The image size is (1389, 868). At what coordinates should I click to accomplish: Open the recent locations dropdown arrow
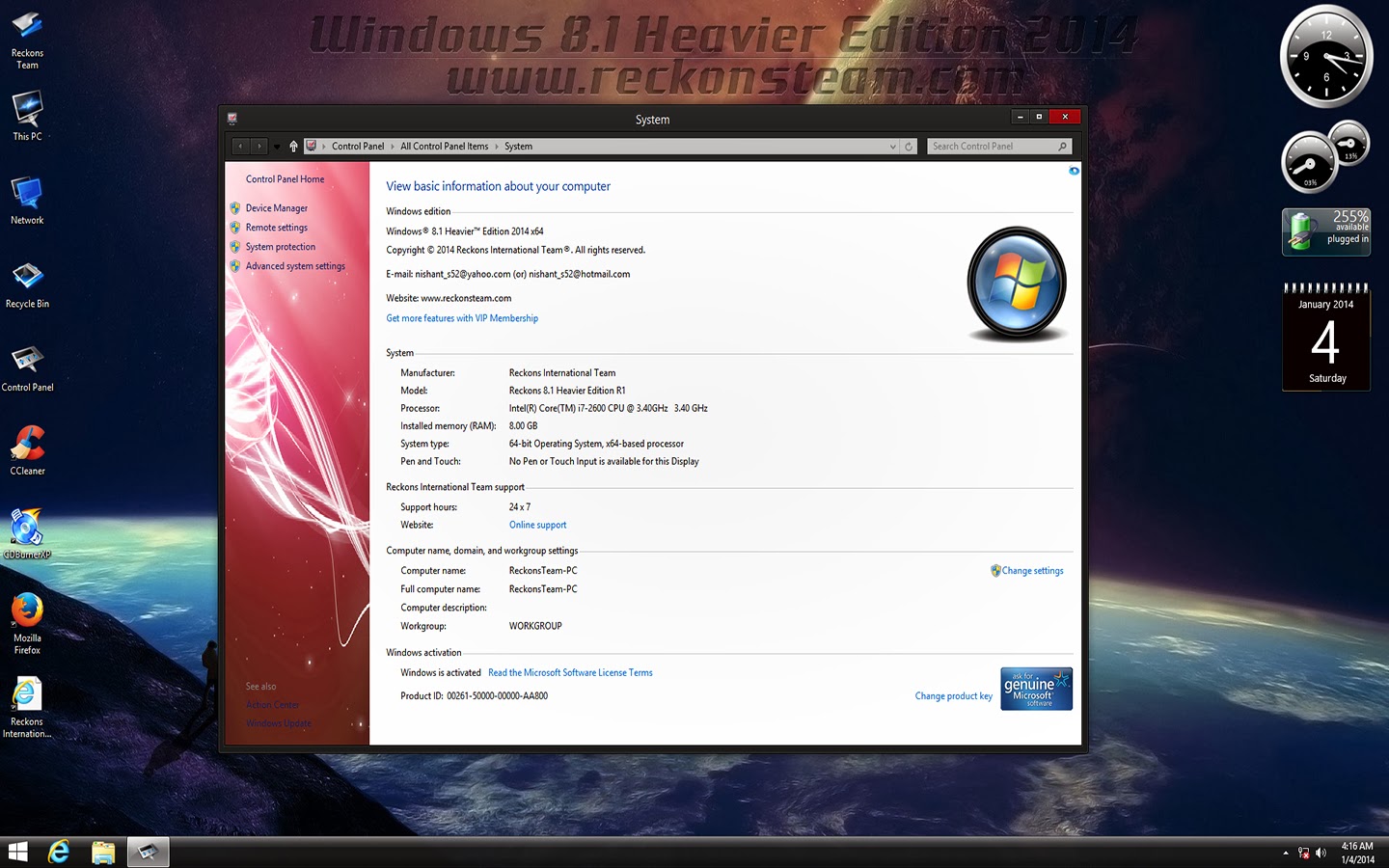point(276,147)
